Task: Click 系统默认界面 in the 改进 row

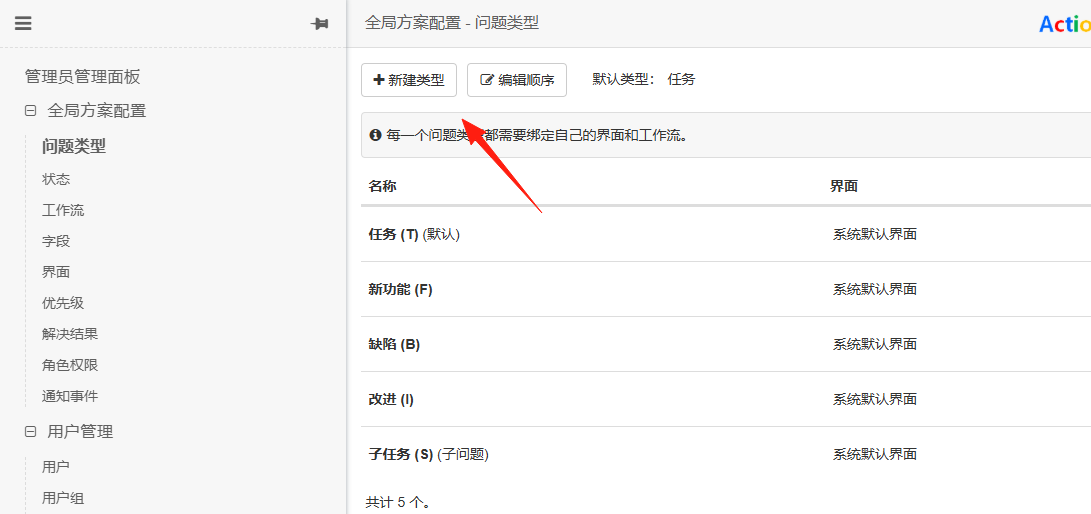Action: [875, 399]
